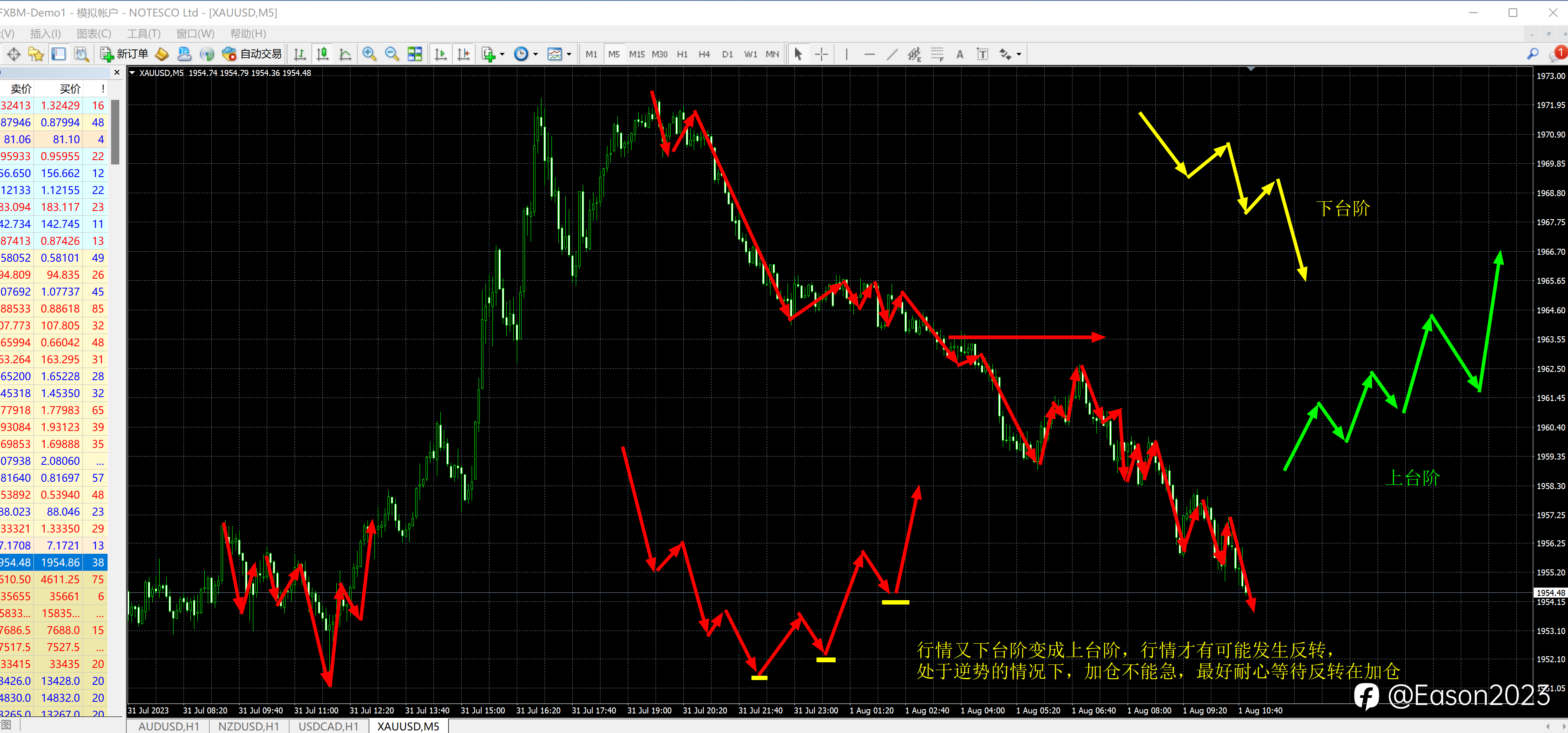Select the horizontal line tool
1568x733 pixels.
[869, 54]
